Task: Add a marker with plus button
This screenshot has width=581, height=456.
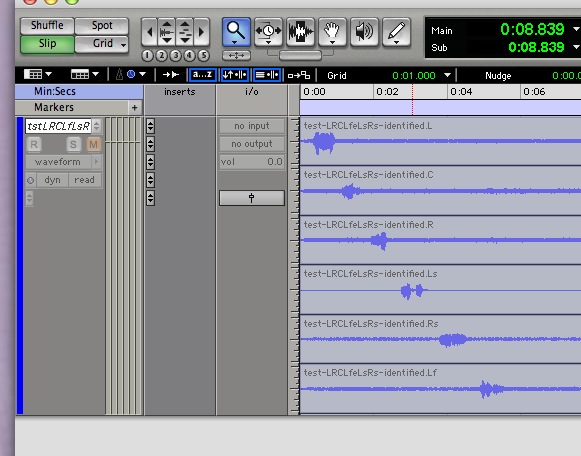Action: click(x=135, y=108)
